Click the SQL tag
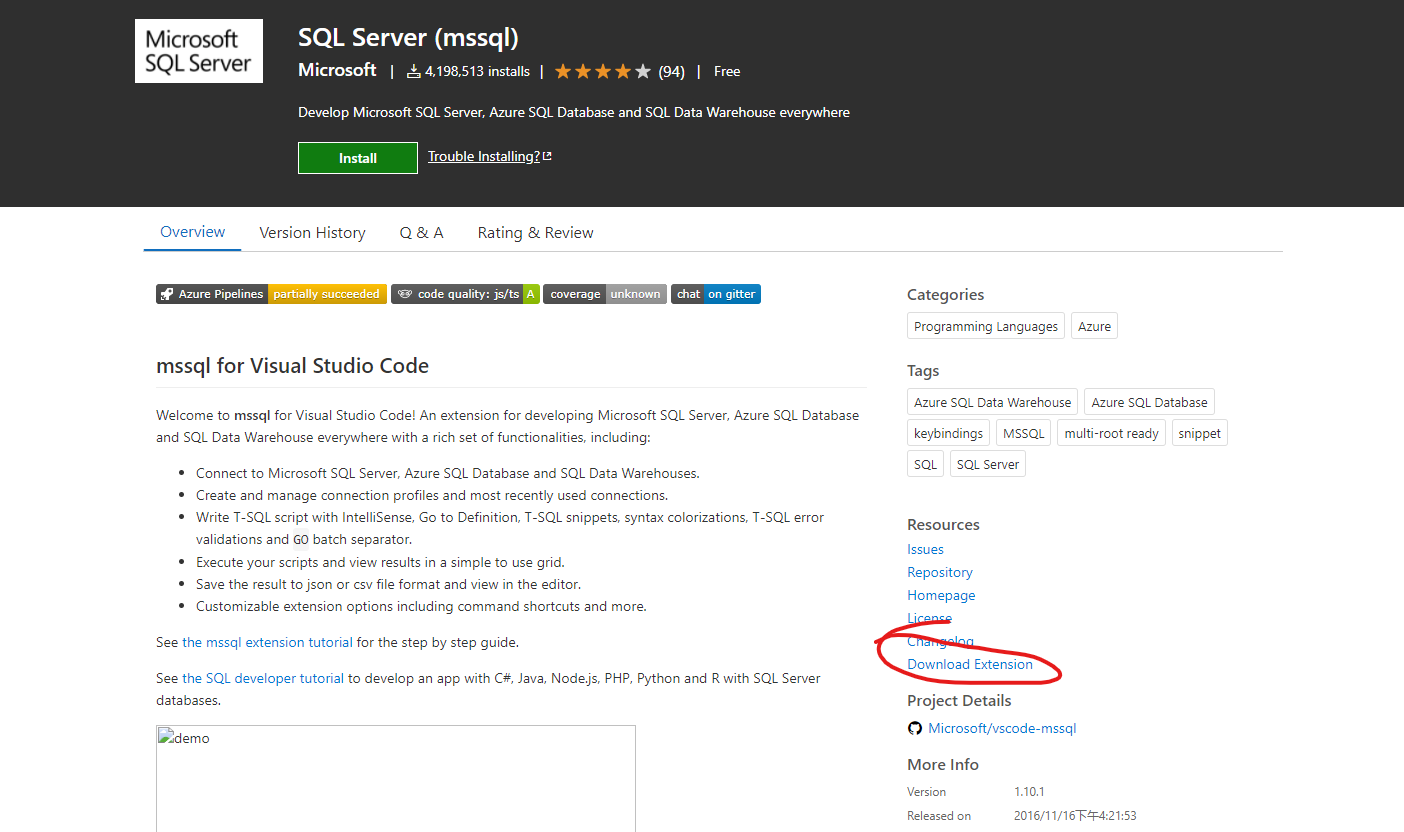Image resolution: width=1404 pixels, height=832 pixels. [x=925, y=464]
